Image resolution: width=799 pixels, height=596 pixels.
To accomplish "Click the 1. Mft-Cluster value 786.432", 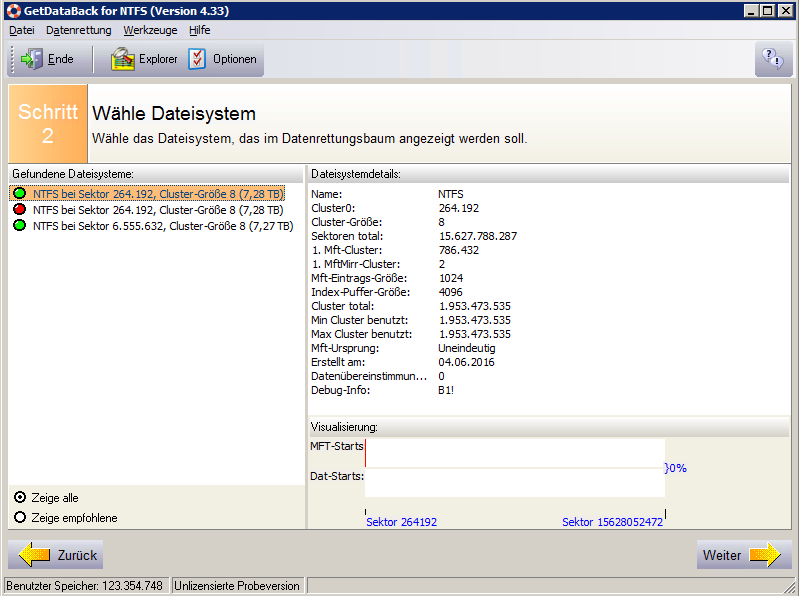I will point(459,250).
